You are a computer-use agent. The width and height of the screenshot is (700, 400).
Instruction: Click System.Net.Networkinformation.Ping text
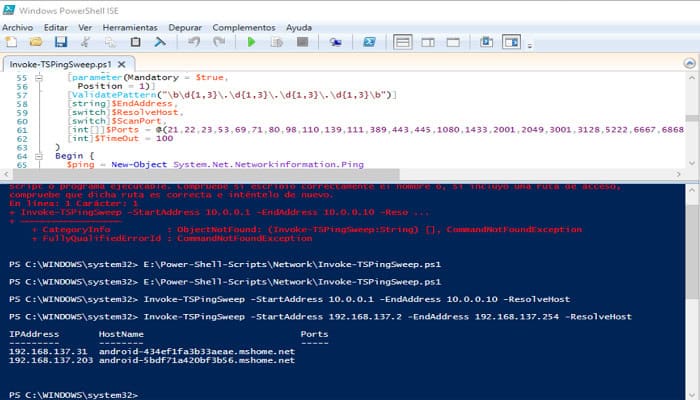(x=268, y=165)
